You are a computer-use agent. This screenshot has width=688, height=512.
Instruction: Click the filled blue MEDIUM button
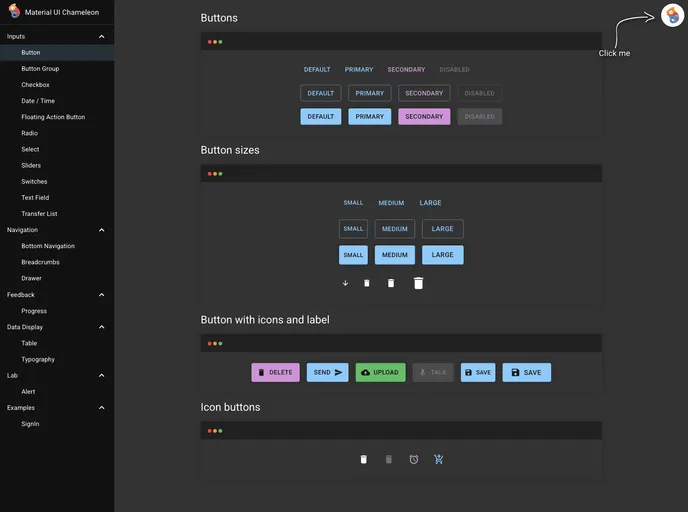[395, 255]
